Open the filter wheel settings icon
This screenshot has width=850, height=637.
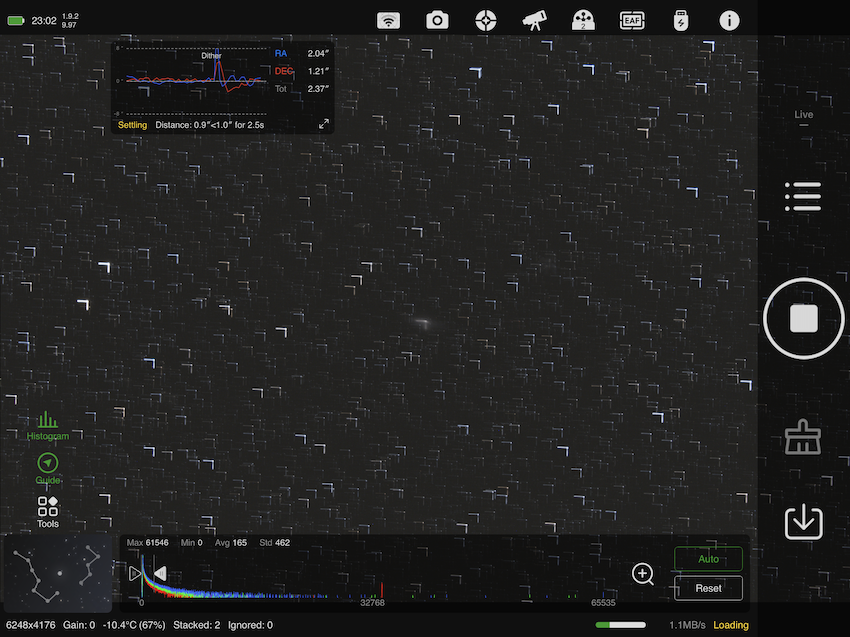coord(583,21)
